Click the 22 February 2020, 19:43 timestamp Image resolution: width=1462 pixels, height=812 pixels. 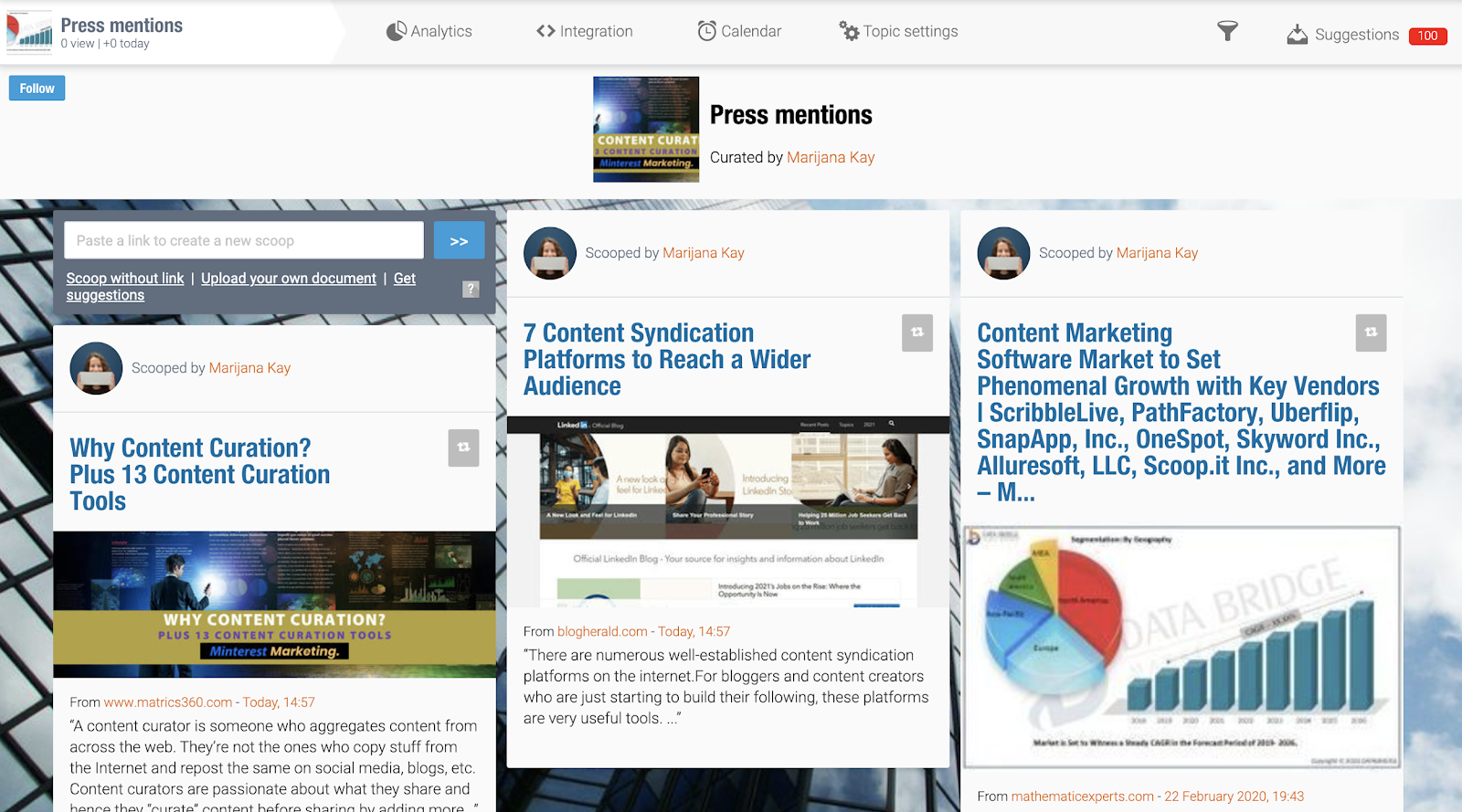tap(1234, 796)
